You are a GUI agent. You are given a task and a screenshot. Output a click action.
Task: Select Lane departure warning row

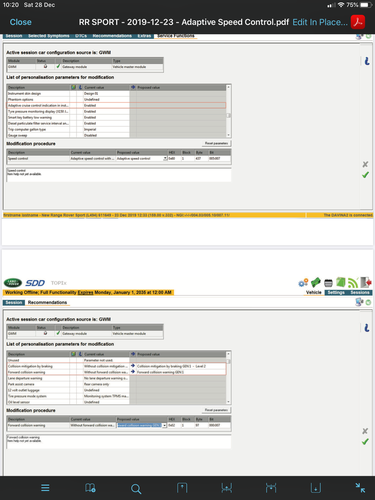[117, 378]
